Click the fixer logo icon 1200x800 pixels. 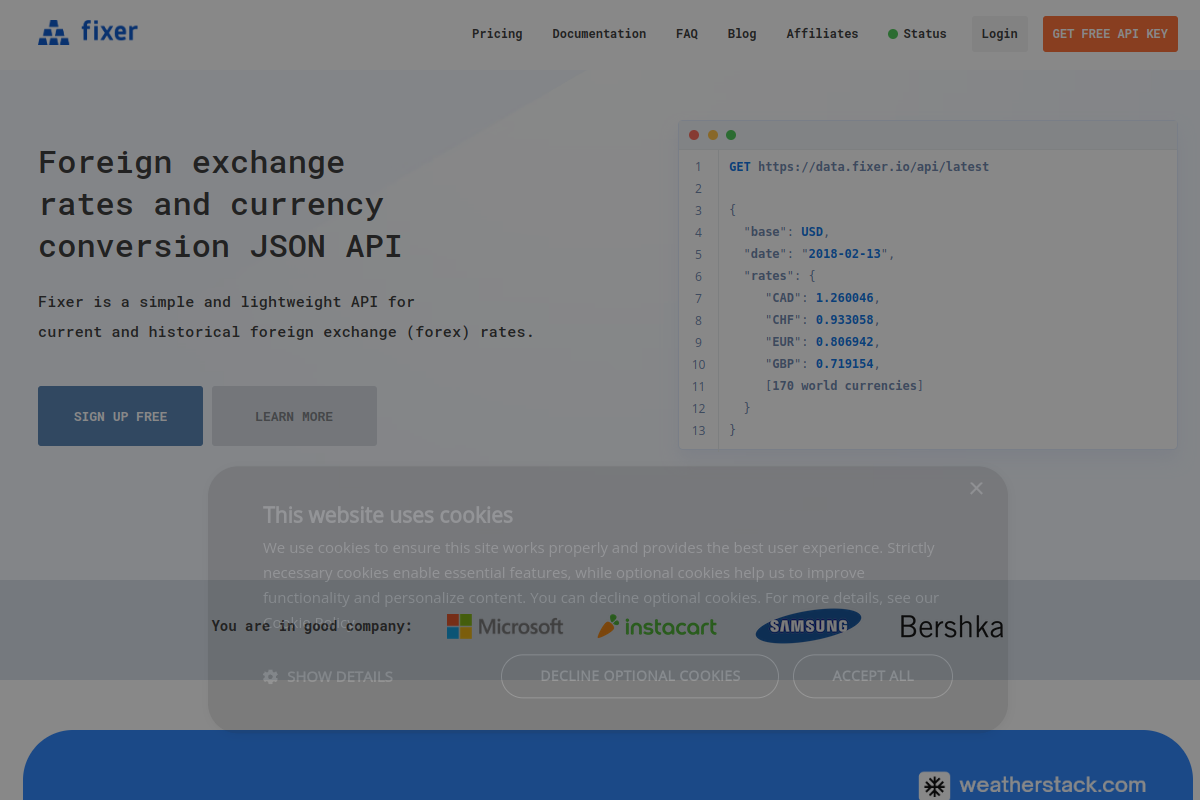click(x=54, y=32)
